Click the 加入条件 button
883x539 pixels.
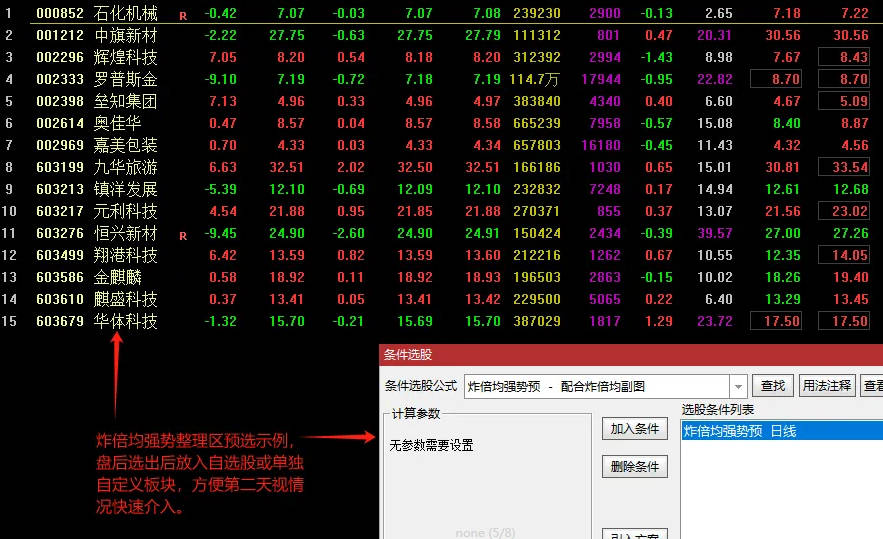coord(635,429)
